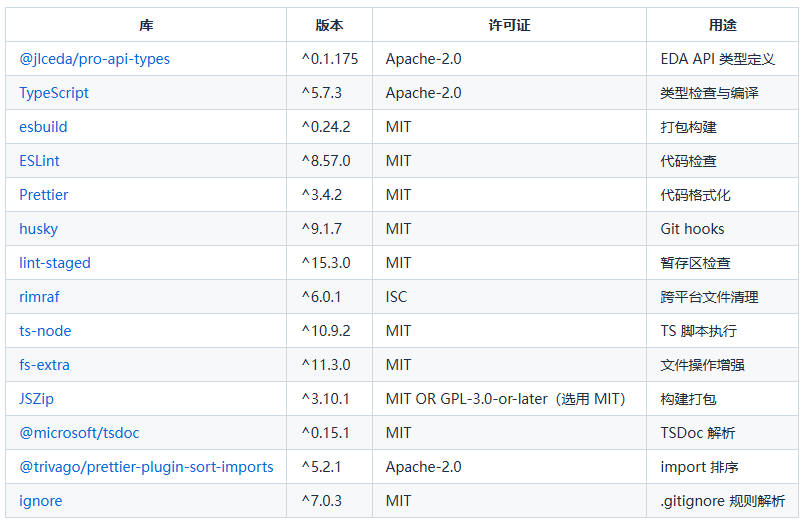This screenshot has width=803, height=520.
Task: Click the 类型检查与编译 cell
Action: [x=722, y=93]
